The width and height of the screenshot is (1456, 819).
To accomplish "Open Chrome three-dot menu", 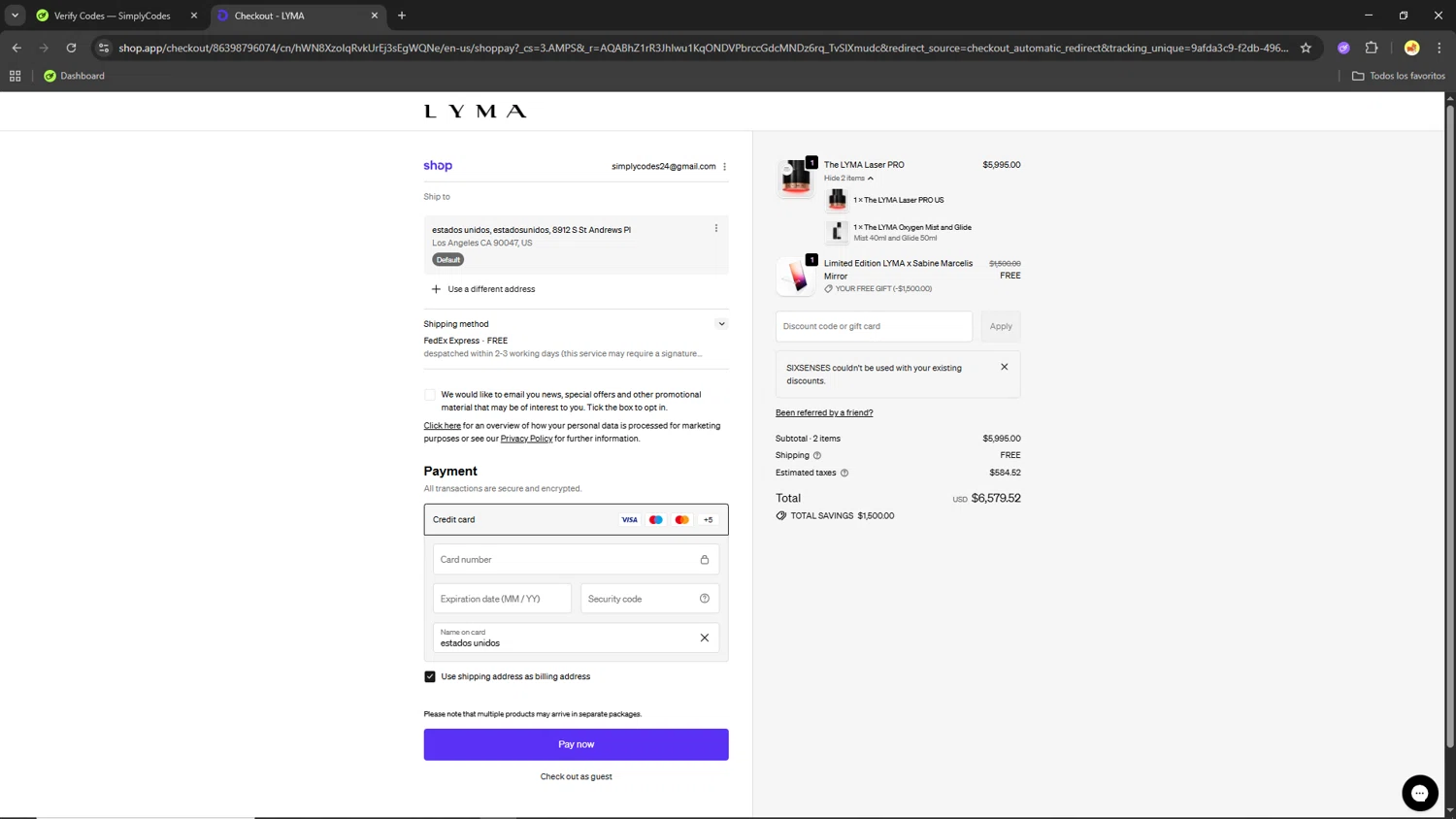I will (x=1439, y=48).
